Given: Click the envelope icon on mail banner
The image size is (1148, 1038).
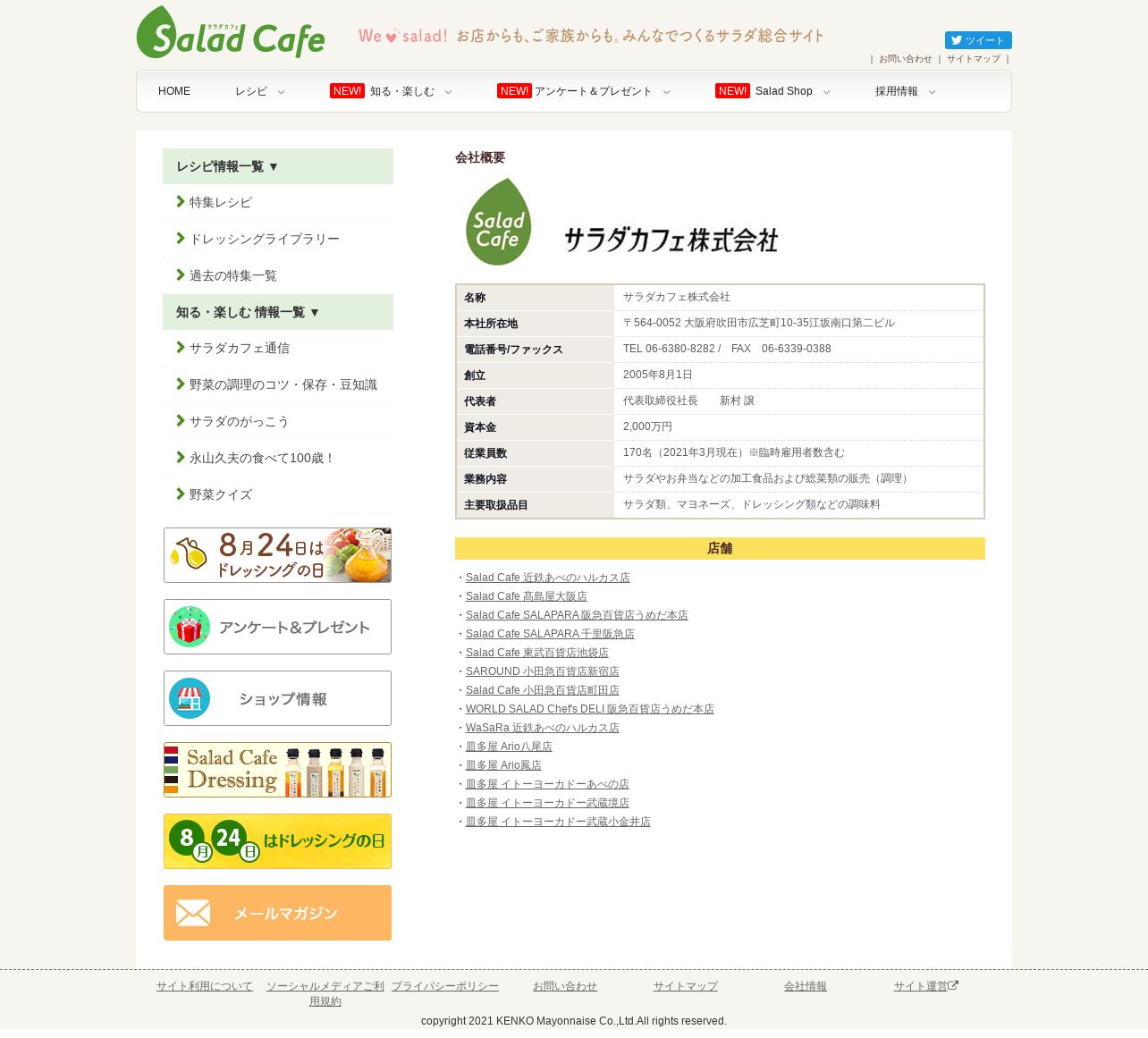Looking at the screenshot, I should pyautogui.click(x=193, y=913).
